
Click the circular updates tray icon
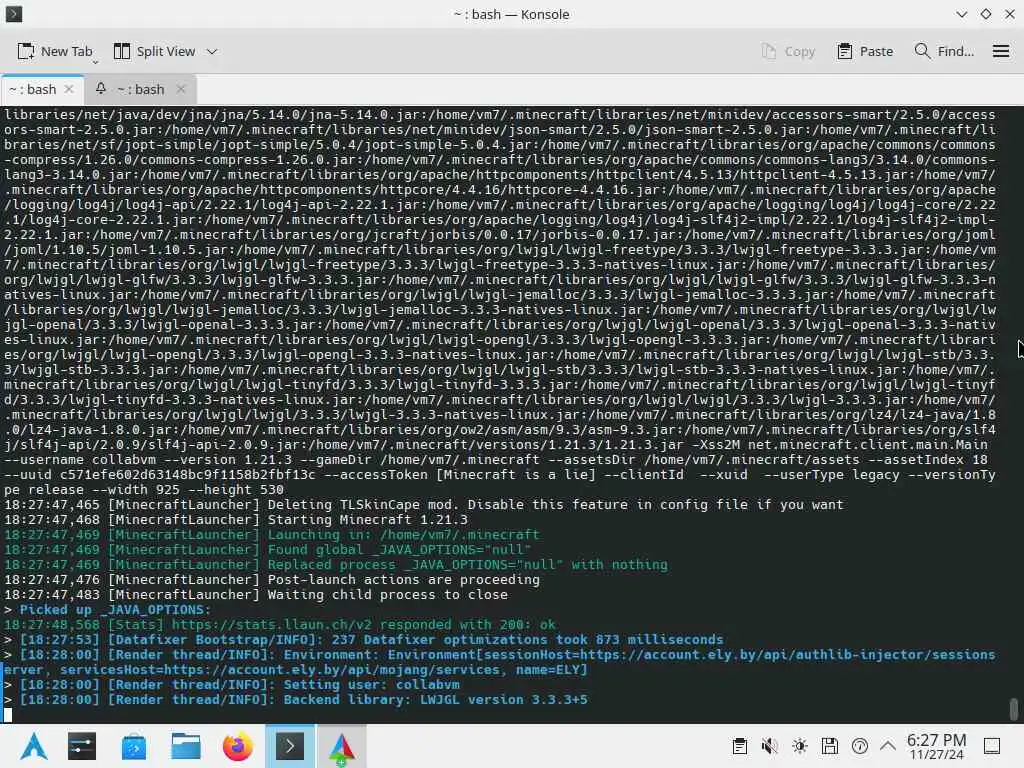[x=860, y=746]
